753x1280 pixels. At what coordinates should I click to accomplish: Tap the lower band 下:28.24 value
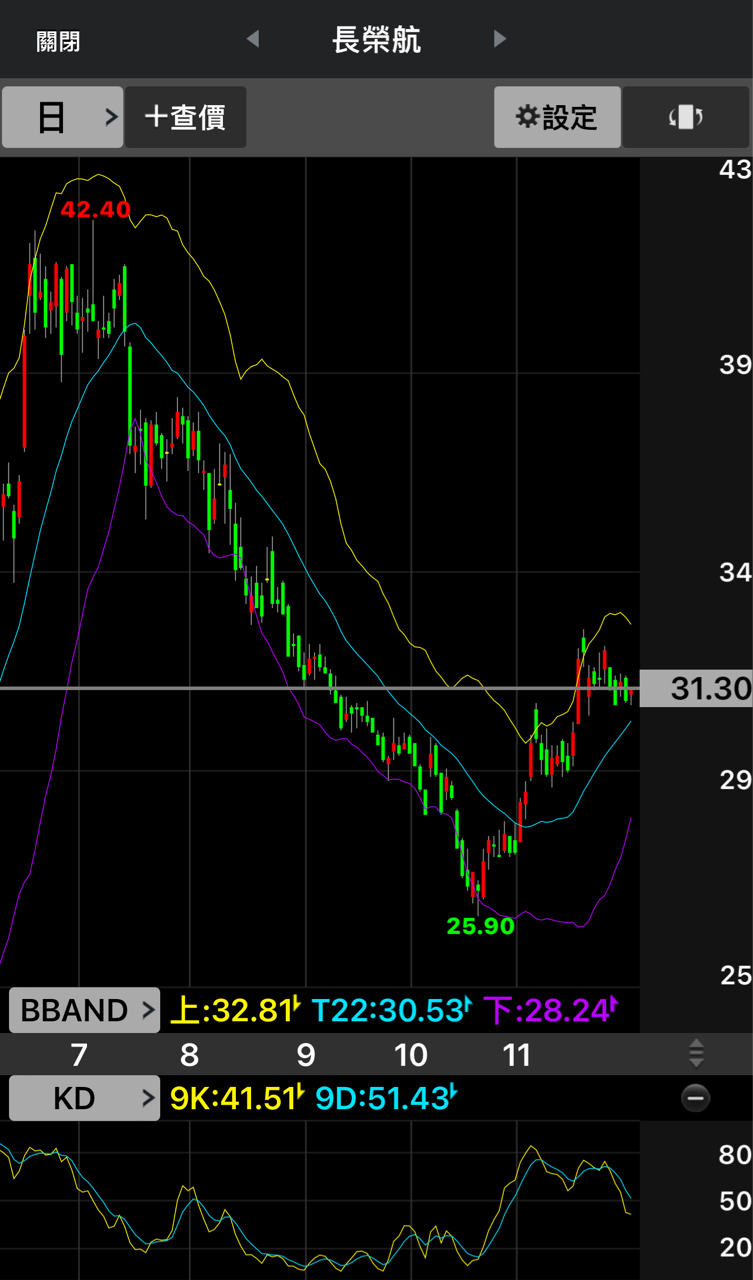tap(550, 1010)
